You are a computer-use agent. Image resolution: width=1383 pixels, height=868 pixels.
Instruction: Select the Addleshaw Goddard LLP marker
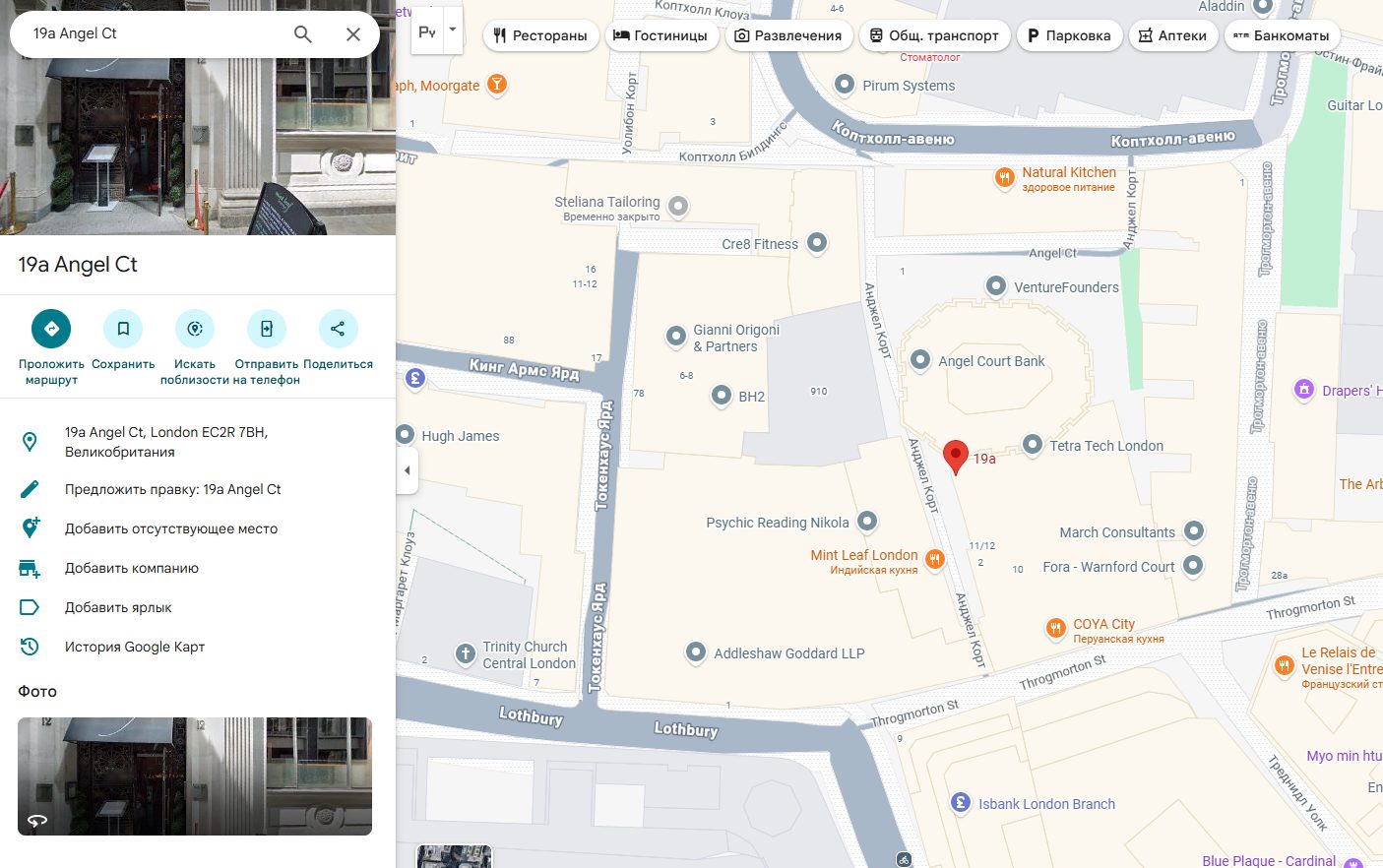[x=695, y=651]
